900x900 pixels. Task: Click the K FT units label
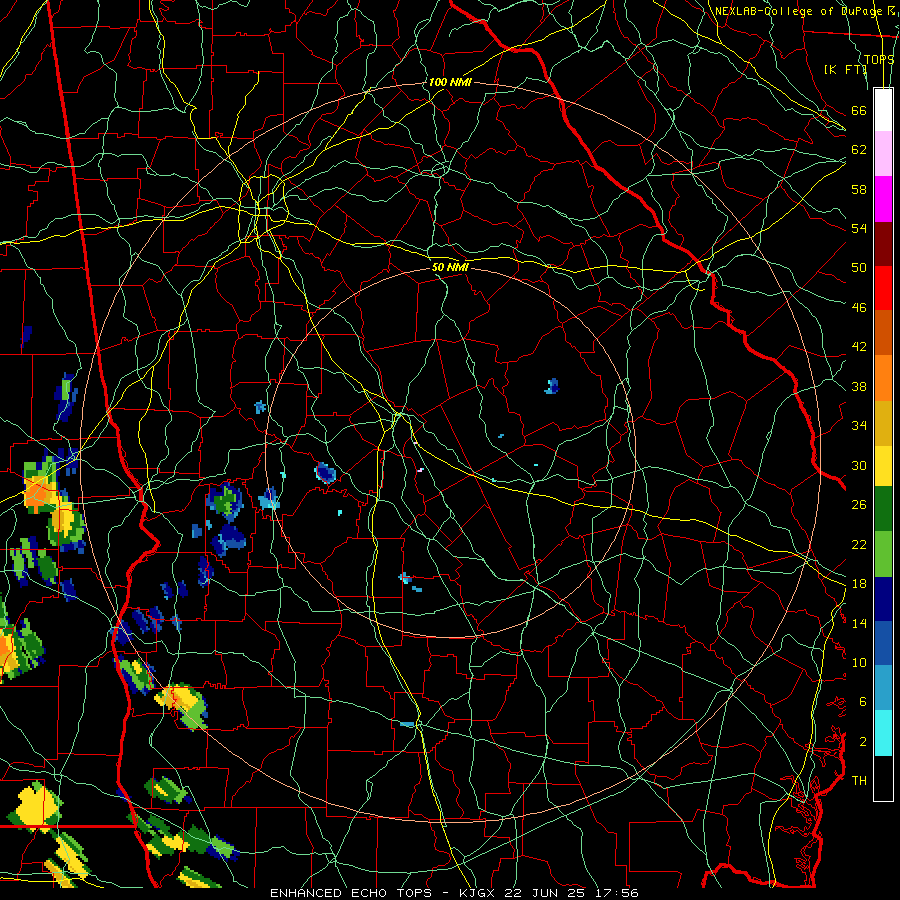(x=845, y=69)
